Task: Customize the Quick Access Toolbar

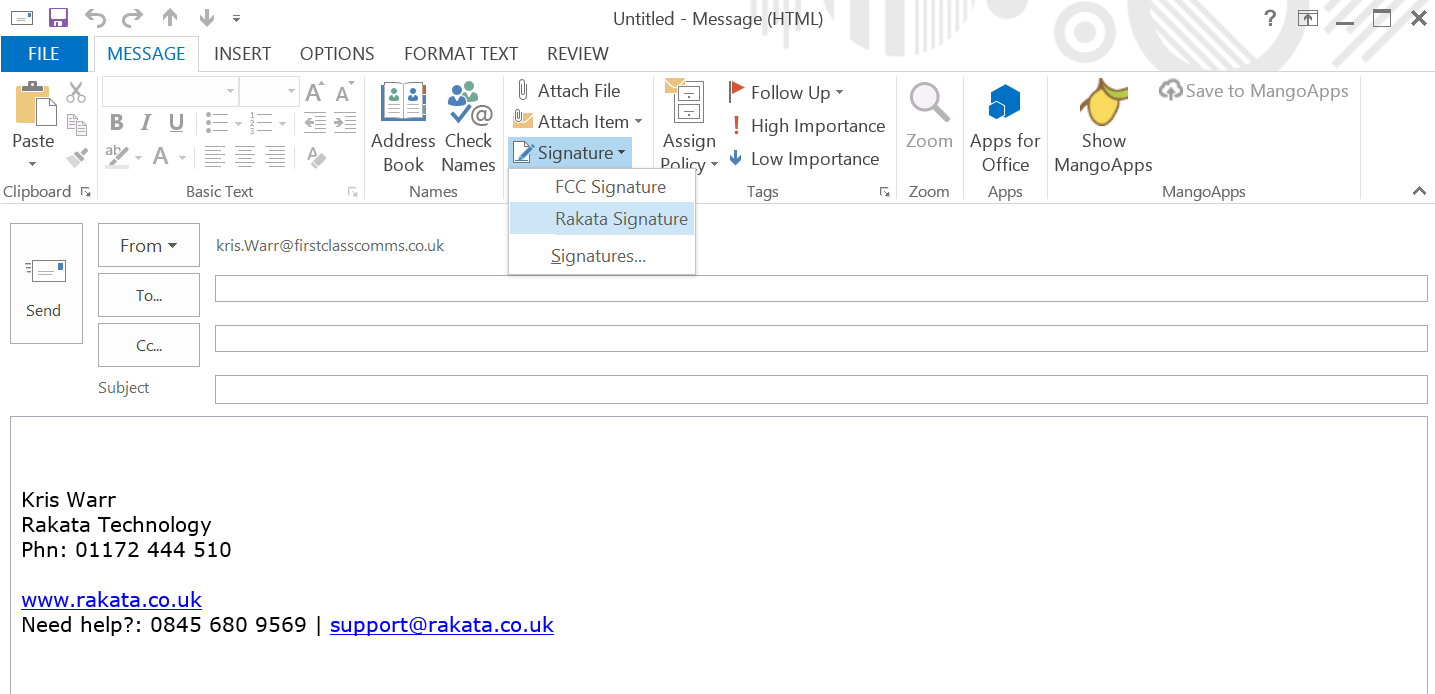Action: click(x=236, y=18)
